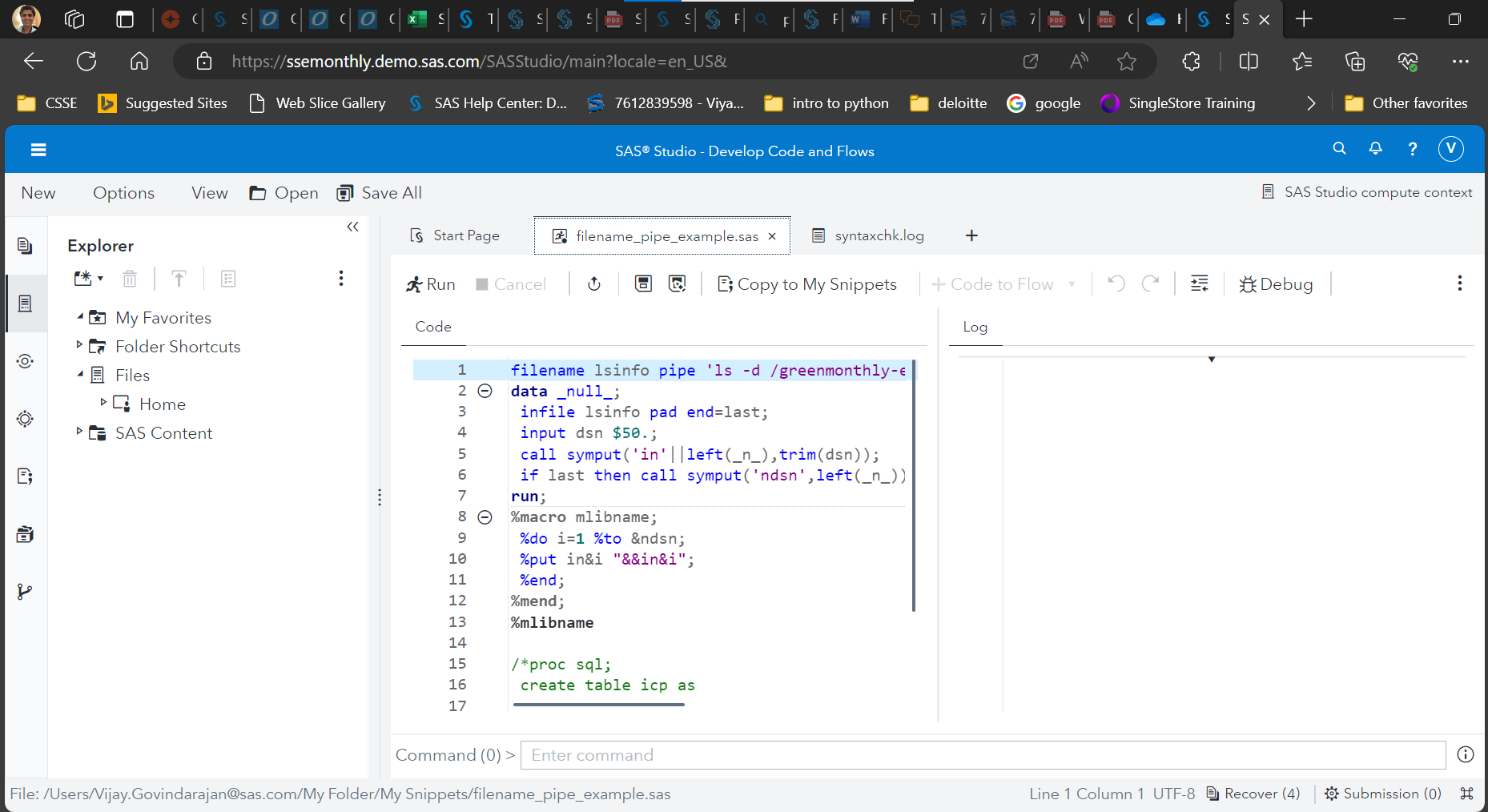Click inside the Enter command field
1488x812 pixels.
(881, 754)
